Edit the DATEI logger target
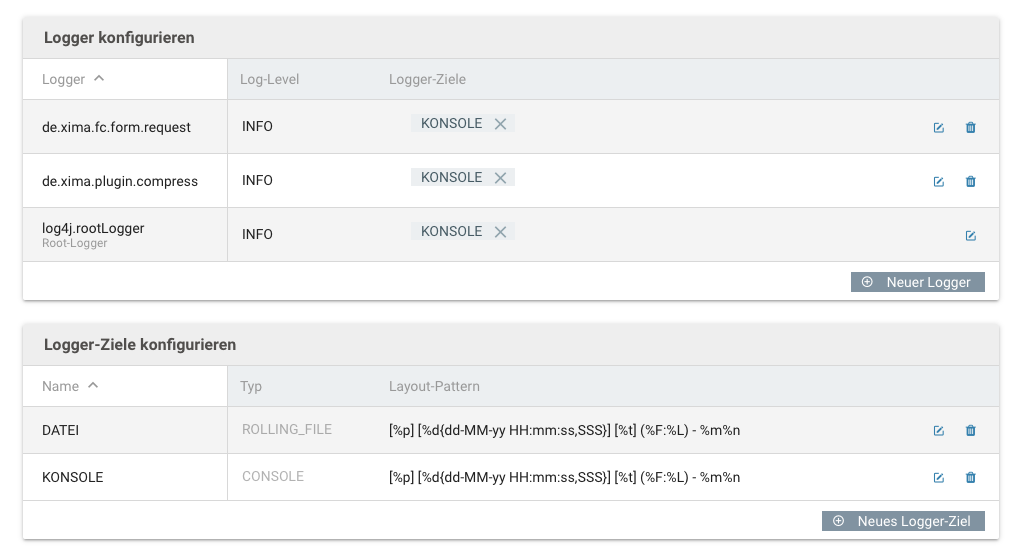This screenshot has width=1017, height=557. click(x=939, y=431)
